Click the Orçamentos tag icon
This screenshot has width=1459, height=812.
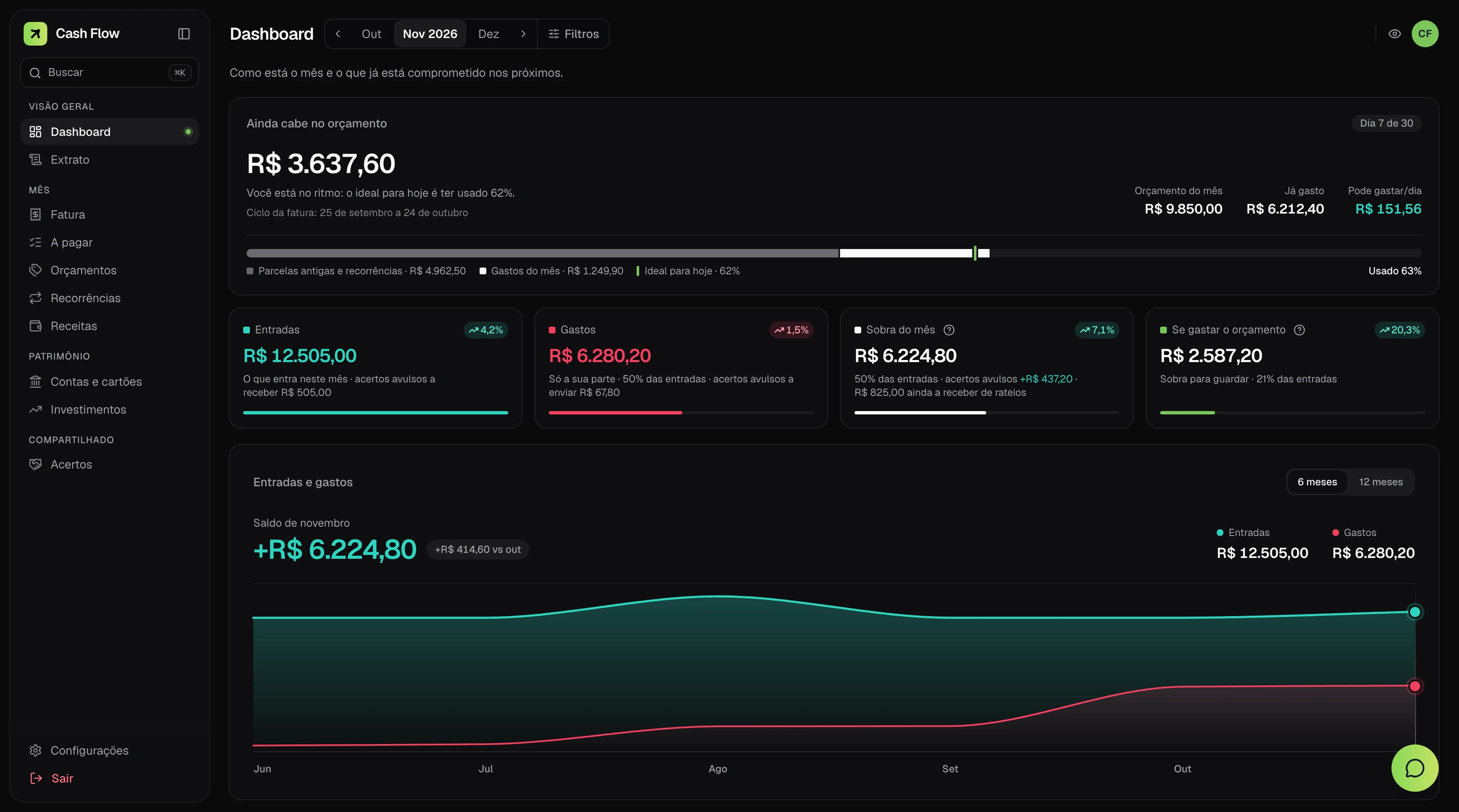point(35,270)
